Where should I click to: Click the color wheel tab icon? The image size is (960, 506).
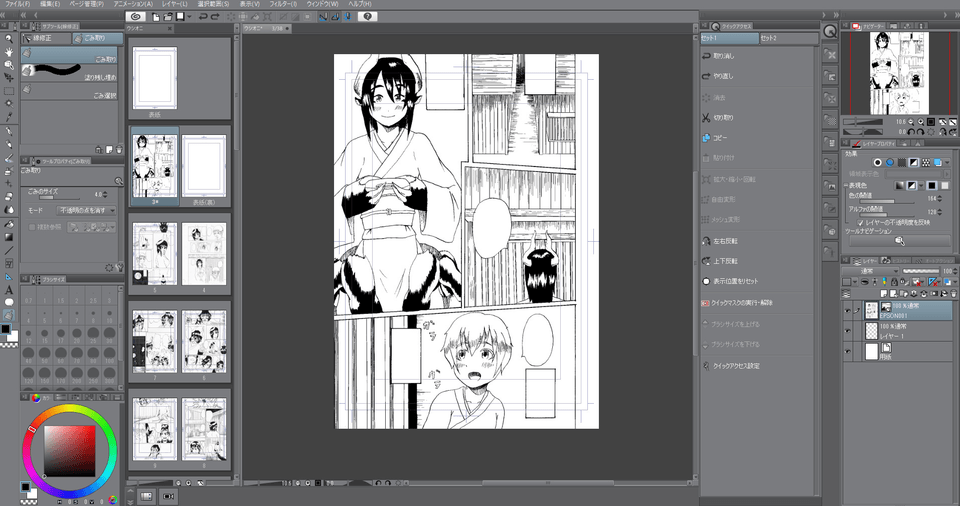pos(36,398)
